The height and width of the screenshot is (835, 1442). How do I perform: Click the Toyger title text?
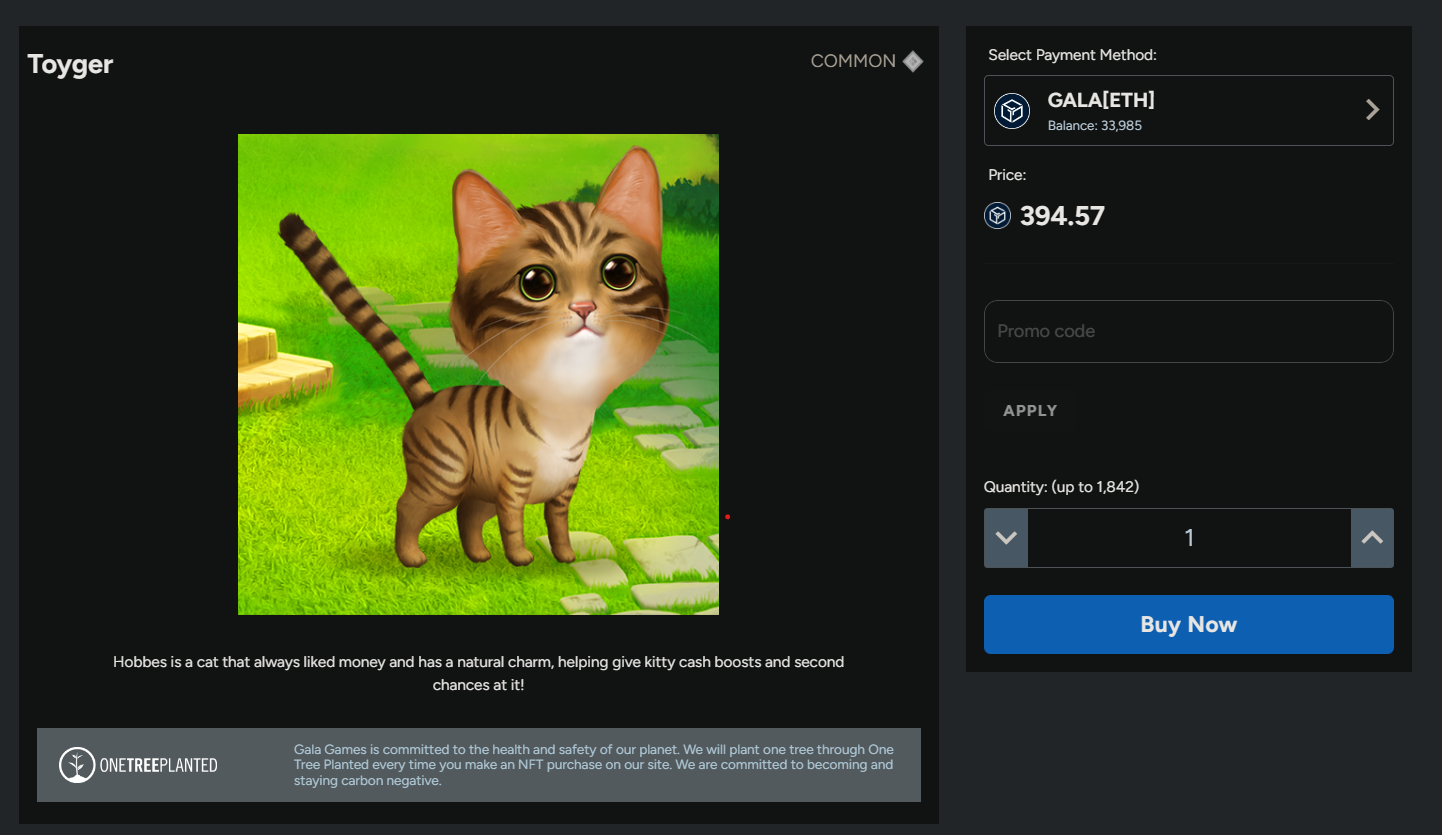pos(70,64)
